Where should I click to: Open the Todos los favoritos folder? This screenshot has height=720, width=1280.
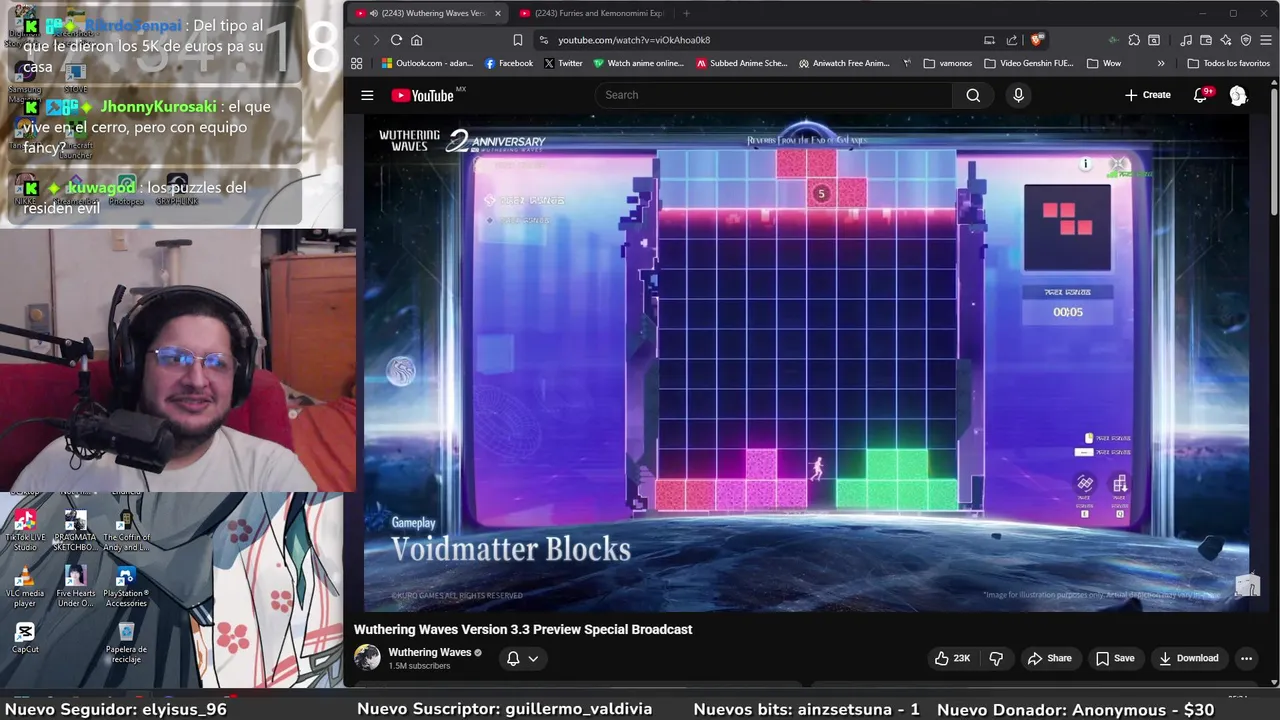click(x=1228, y=63)
